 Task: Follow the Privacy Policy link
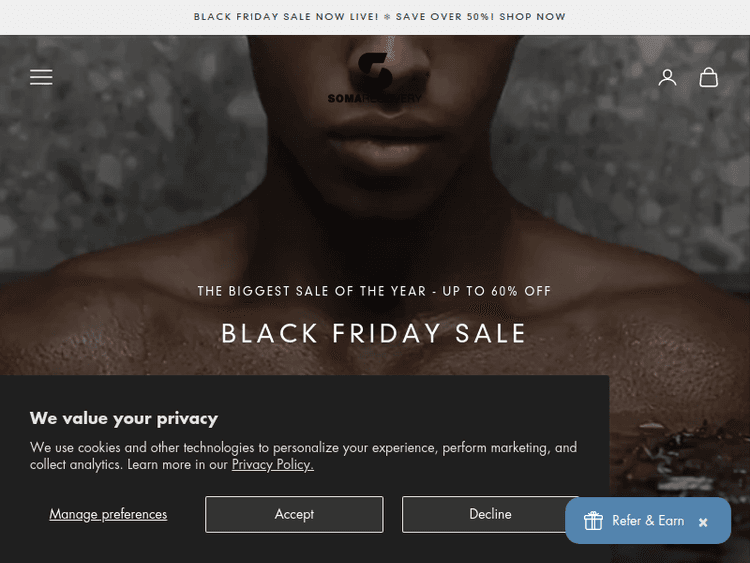pyautogui.click(x=273, y=464)
